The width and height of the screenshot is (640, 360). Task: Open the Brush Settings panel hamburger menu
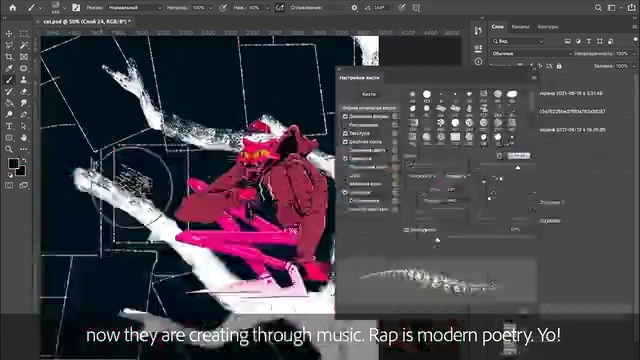[534, 78]
